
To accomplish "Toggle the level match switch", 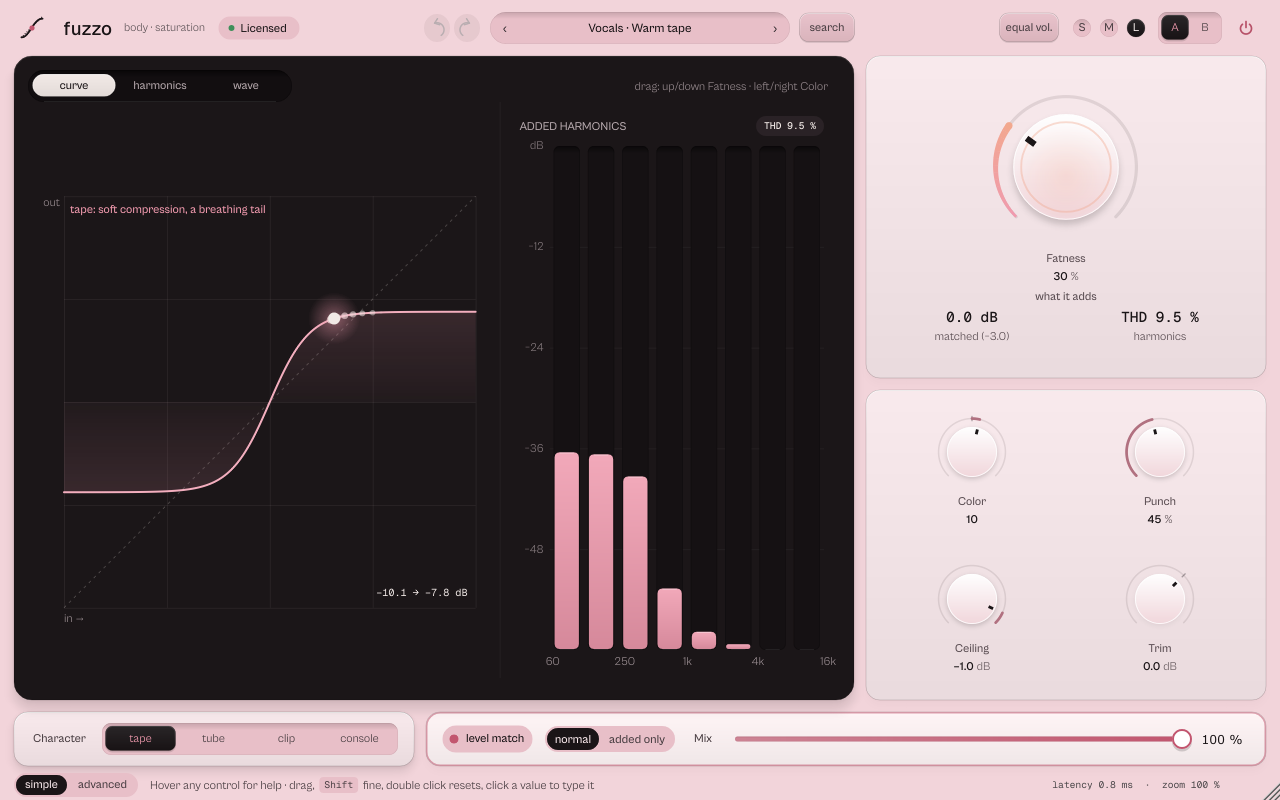I will 487,739.
